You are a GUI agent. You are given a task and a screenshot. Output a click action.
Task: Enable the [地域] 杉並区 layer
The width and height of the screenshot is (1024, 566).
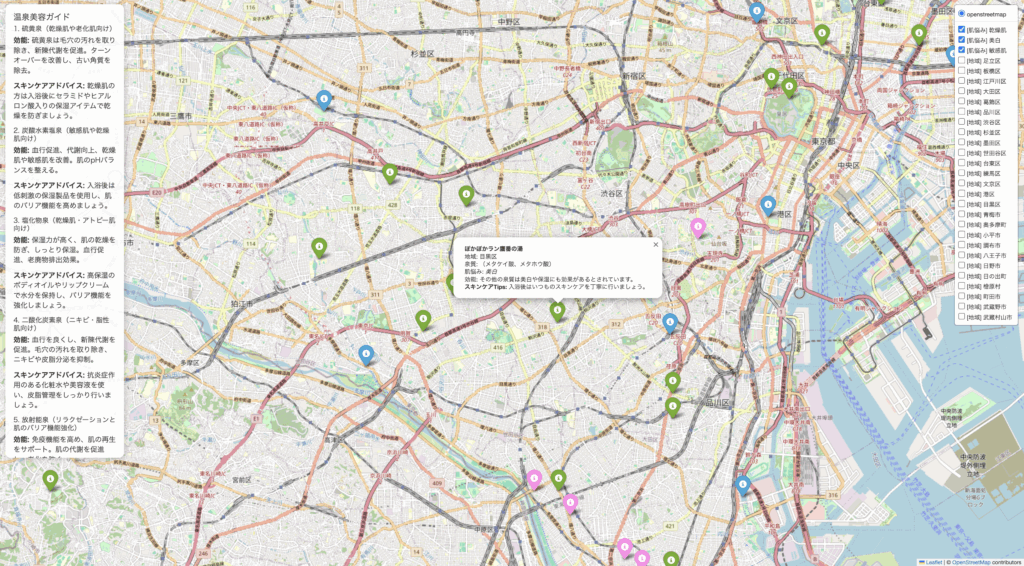coord(962,132)
